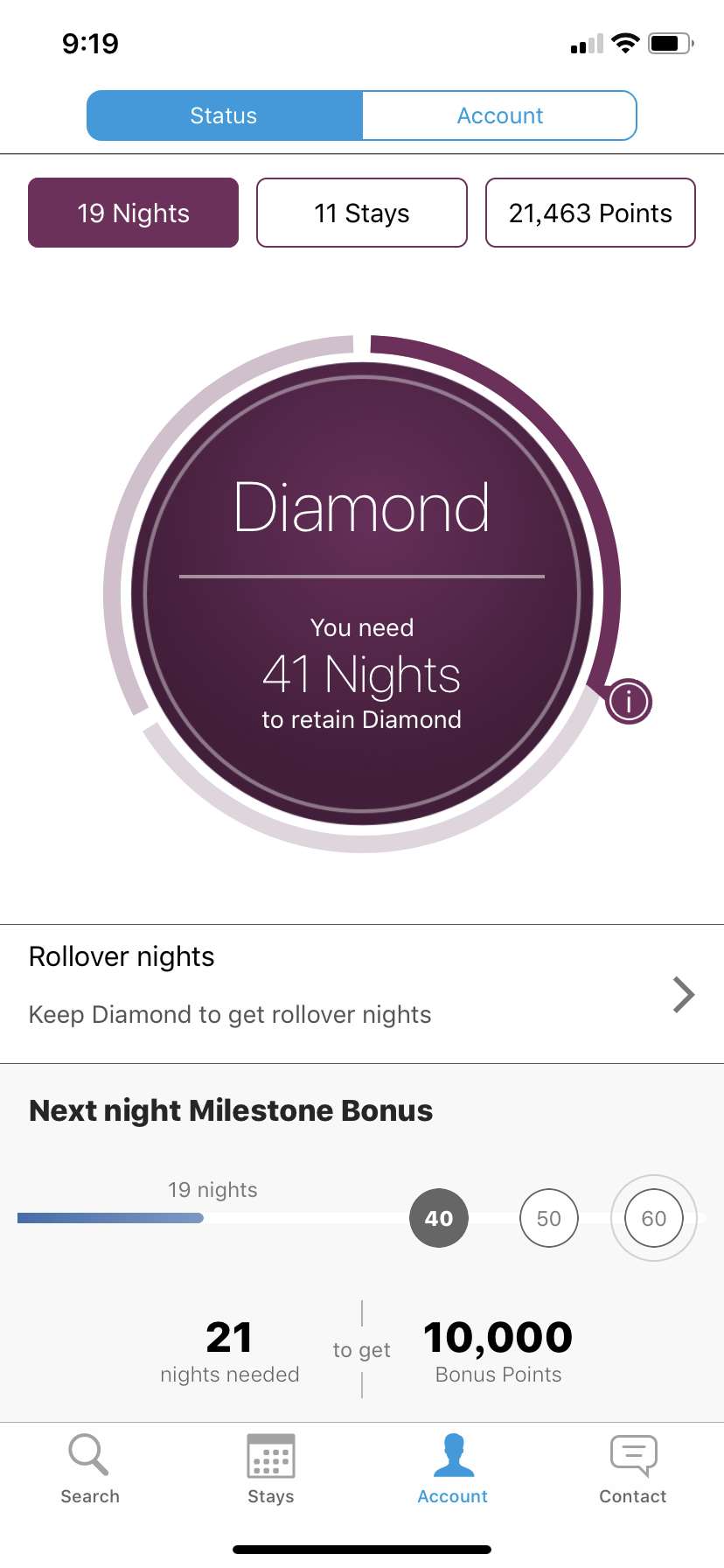Open the Contact chat bubble icon
The width and height of the screenshot is (724, 1568).
(633, 1456)
